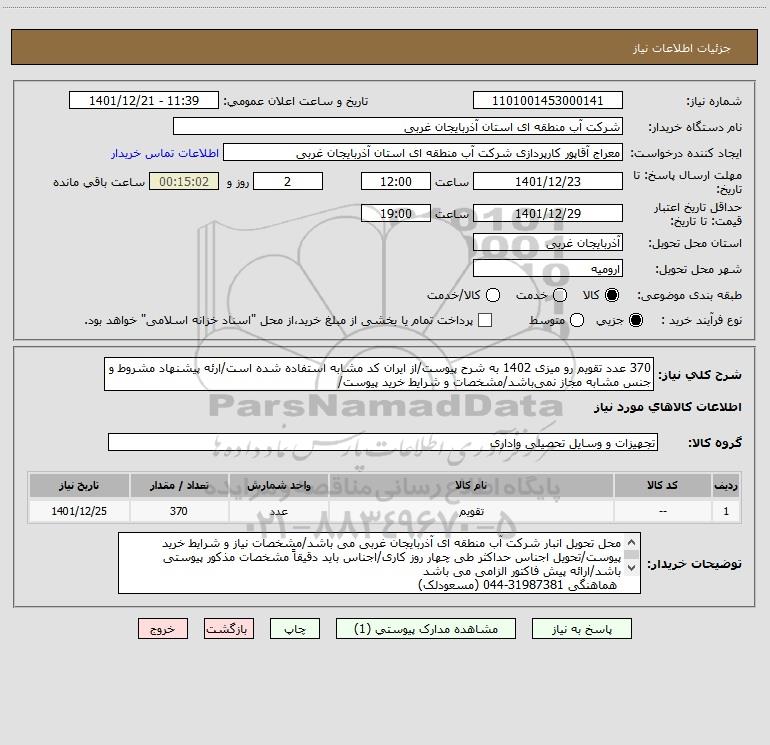
Task: Select the خدمت radio button
Action: click(560, 295)
